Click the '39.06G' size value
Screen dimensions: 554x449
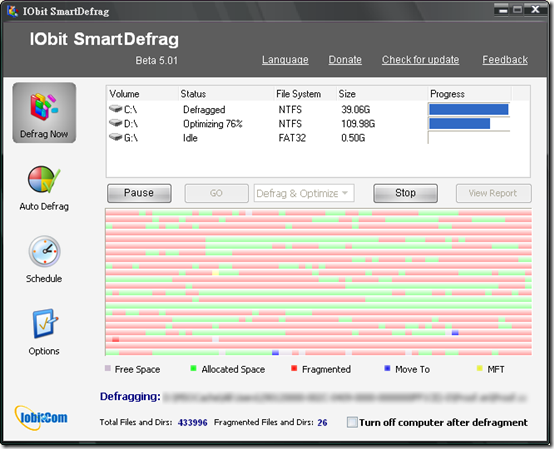(355, 110)
